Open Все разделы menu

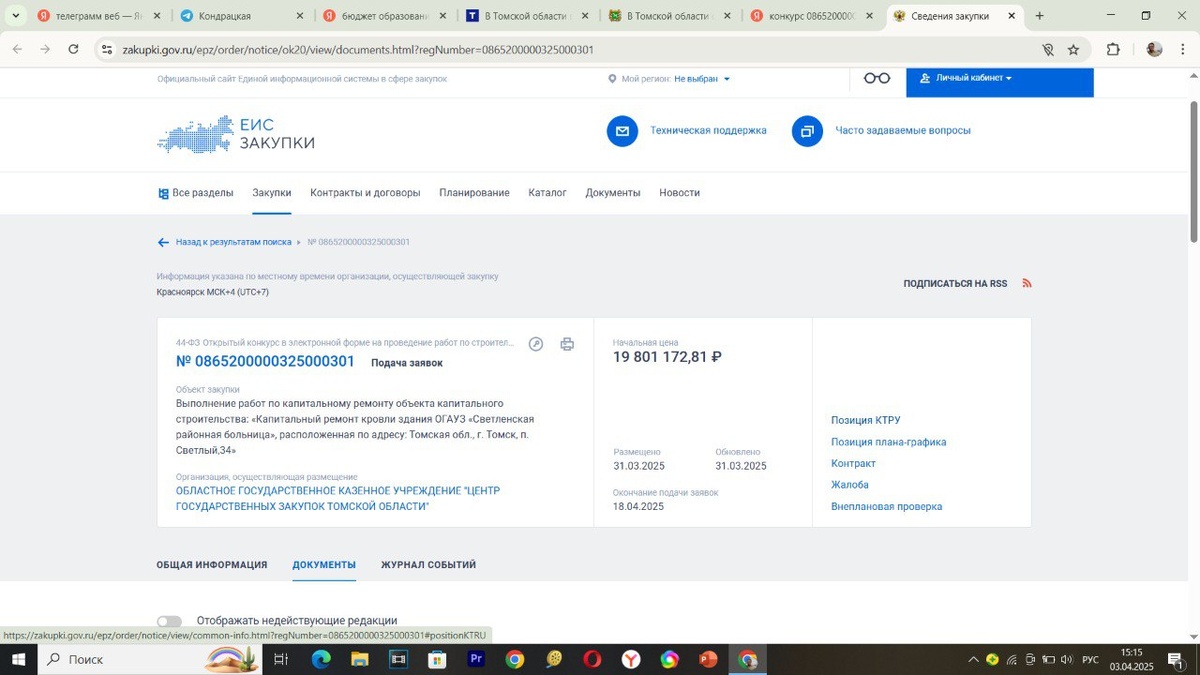tap(196, 193)
